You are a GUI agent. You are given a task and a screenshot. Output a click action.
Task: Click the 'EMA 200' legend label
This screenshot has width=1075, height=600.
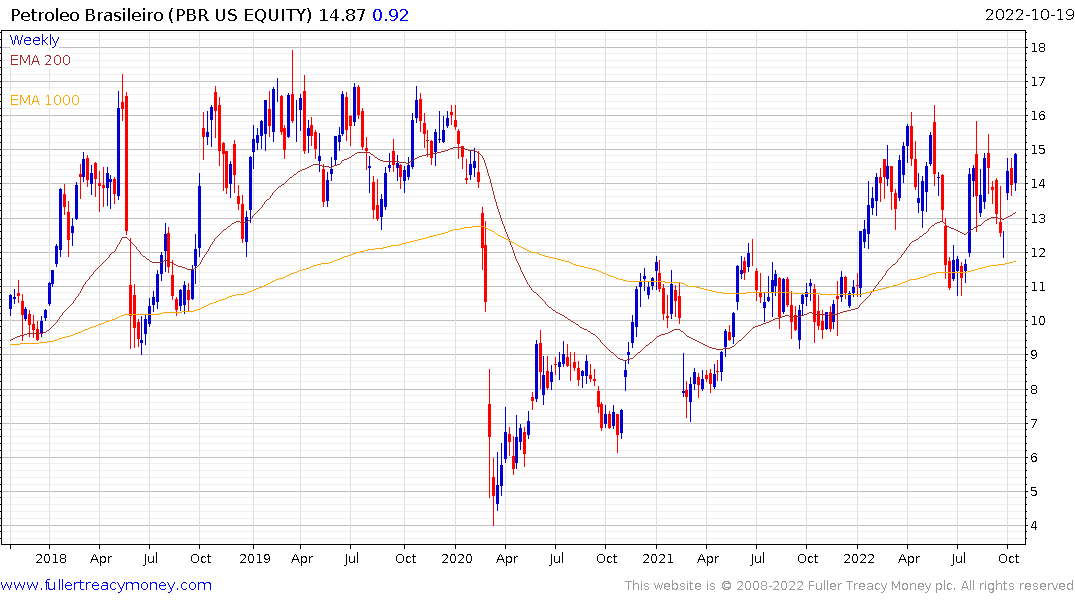[x=40, y=60]
